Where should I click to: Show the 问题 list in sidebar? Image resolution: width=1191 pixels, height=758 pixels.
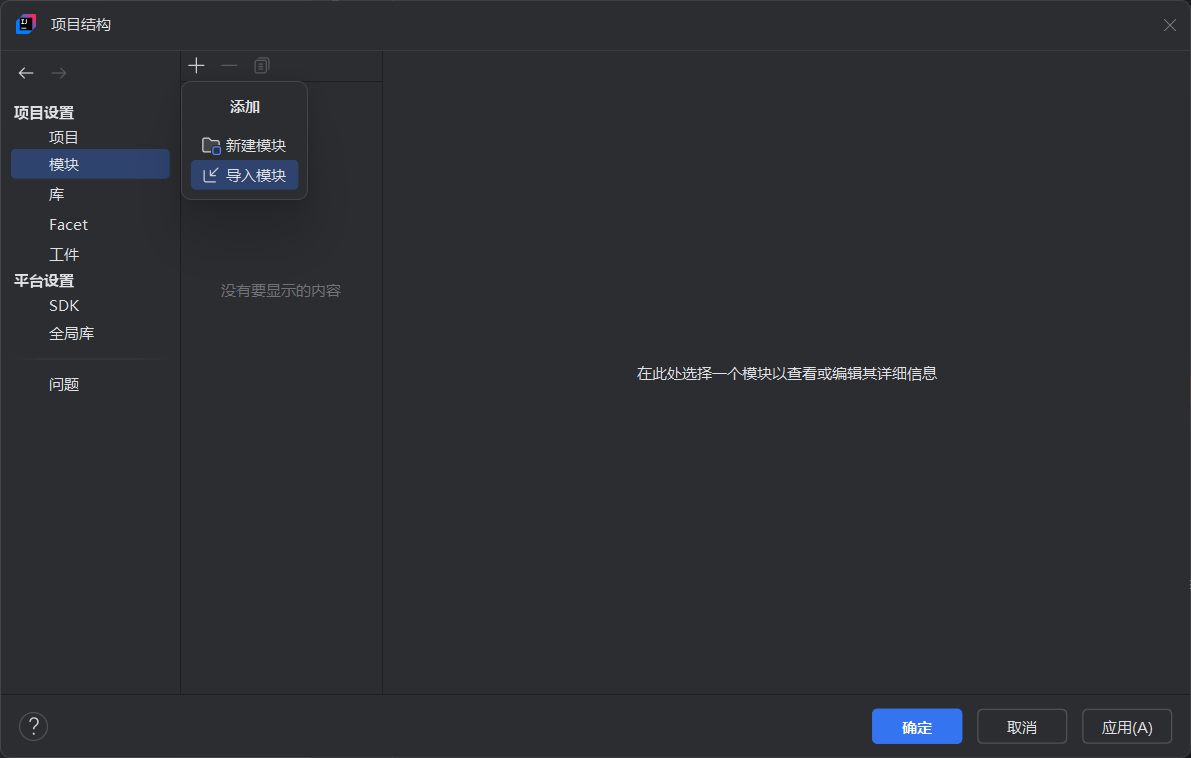point(64,384)
